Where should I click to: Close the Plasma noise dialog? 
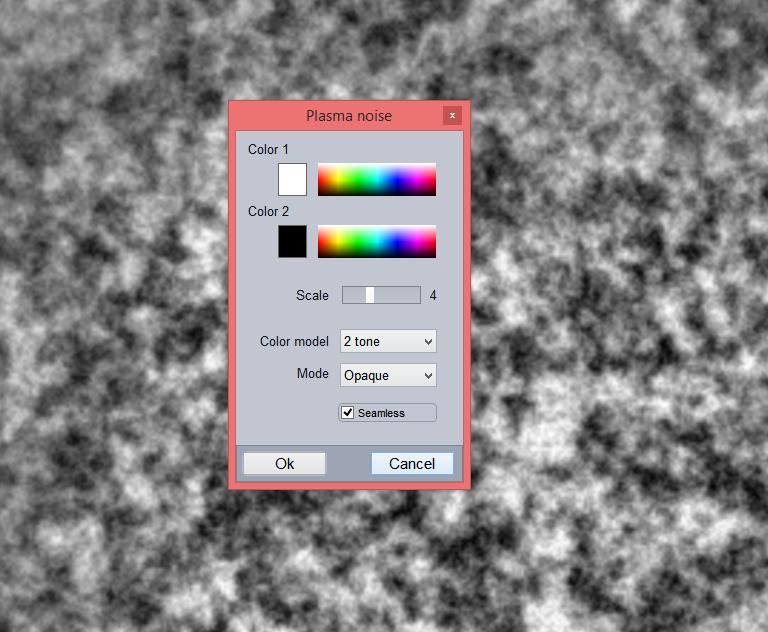(452, 115)
